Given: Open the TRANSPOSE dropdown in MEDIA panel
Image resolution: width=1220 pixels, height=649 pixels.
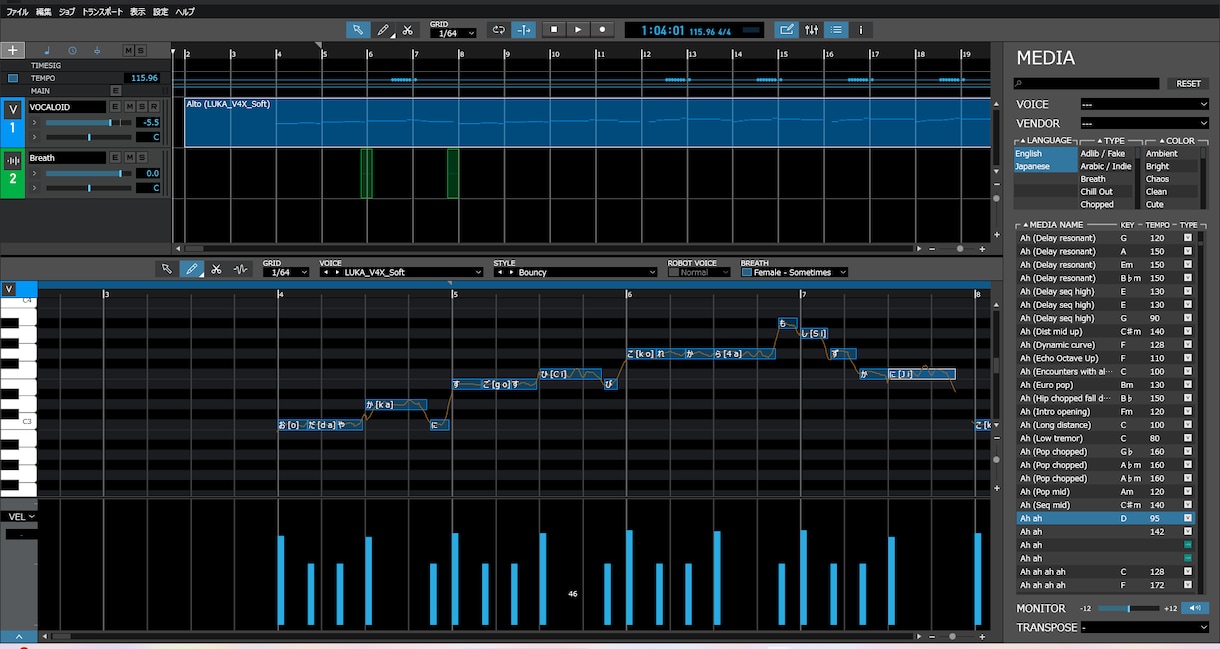Looking at the screenshot, I should (1145, 627).
